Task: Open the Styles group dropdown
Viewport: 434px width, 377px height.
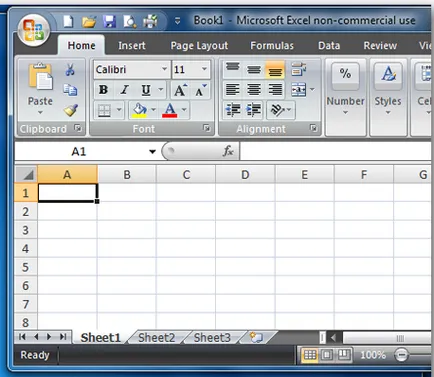Action: [x=388, y=97]
